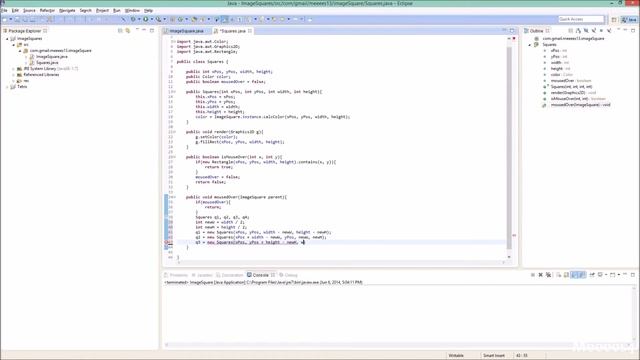Image resolution: width=640 pixels, height=360 pixels.
Task: Open the Refactor menu
Action: [47, 10]
